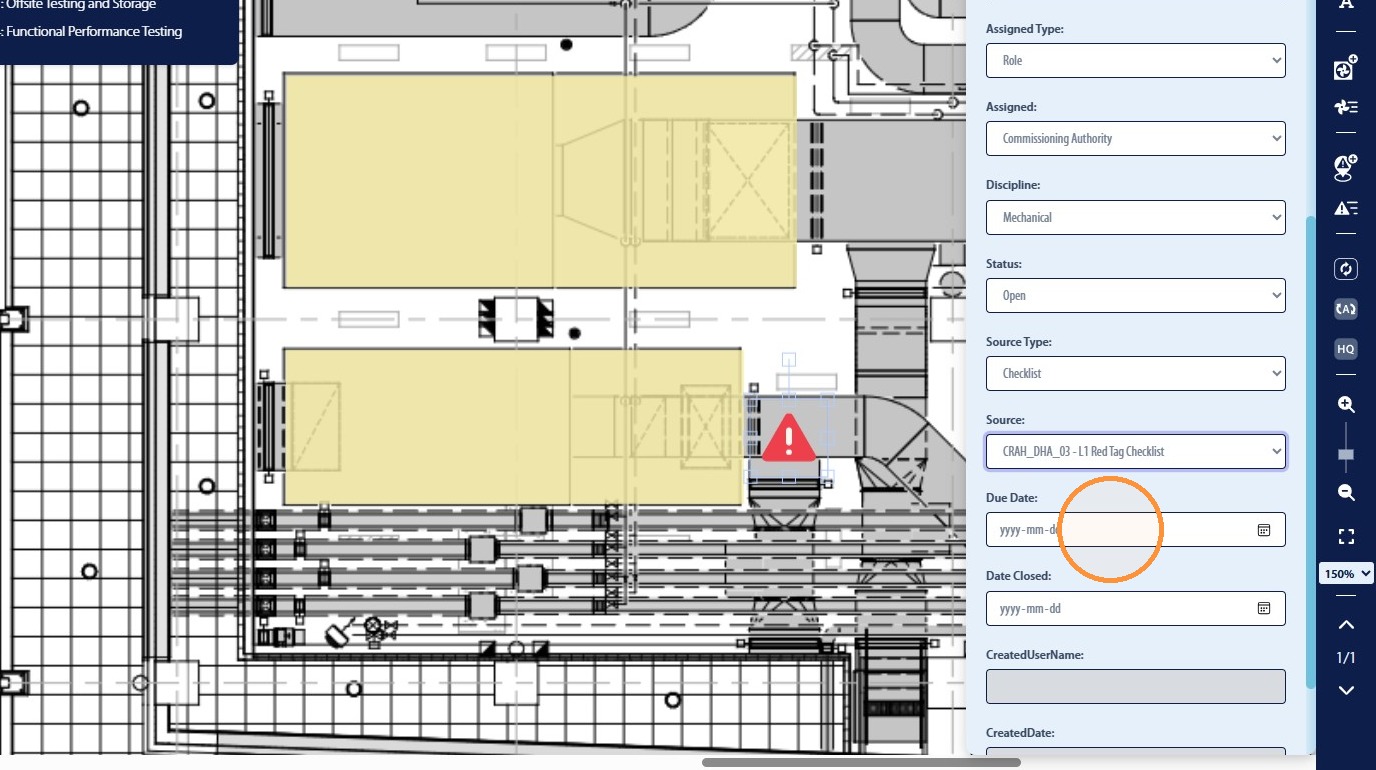Click the zoom slider handle
The width and height of the screenshot is (1376, 770).
point(1346,455)
